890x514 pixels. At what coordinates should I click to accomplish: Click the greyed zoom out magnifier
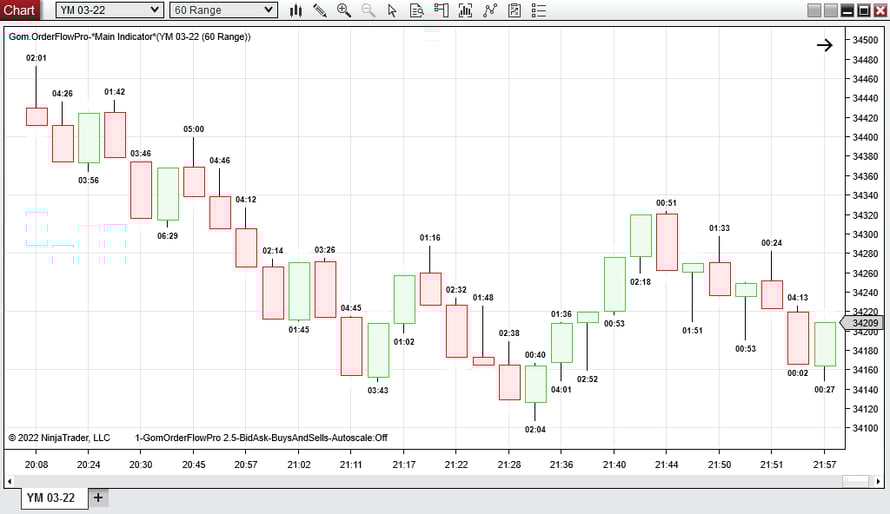coord(368,10)
